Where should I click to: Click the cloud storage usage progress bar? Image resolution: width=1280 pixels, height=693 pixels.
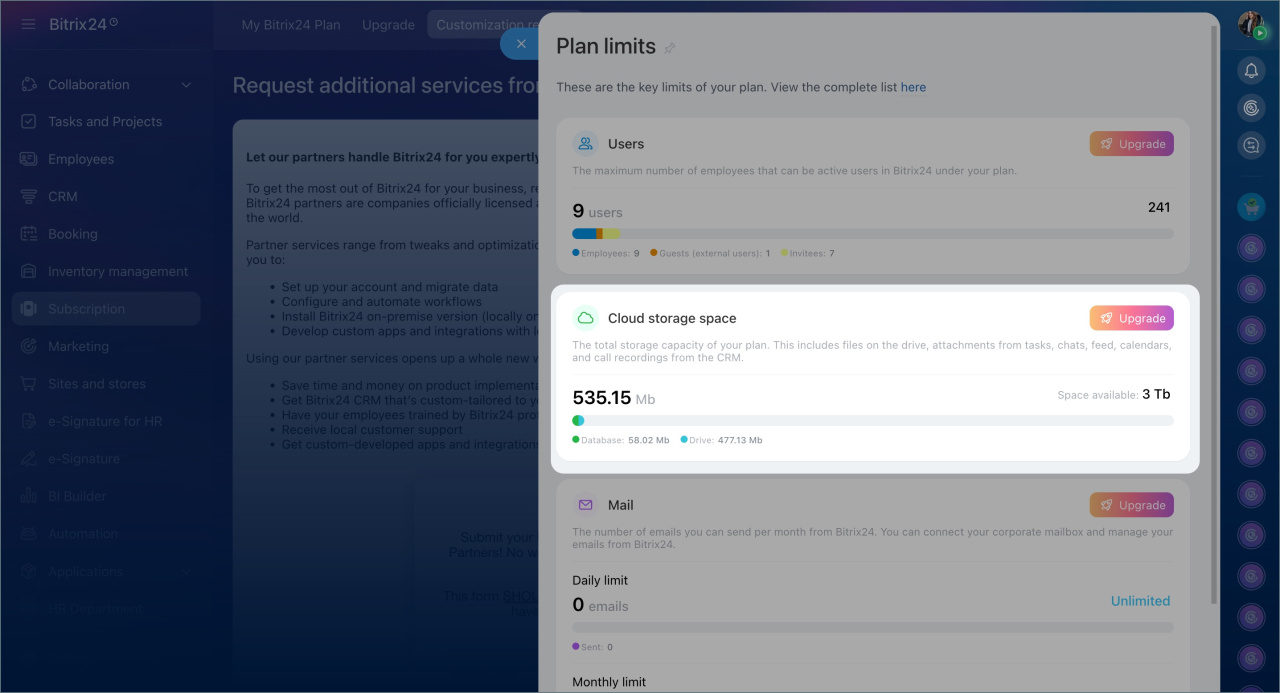coord(872,421)
